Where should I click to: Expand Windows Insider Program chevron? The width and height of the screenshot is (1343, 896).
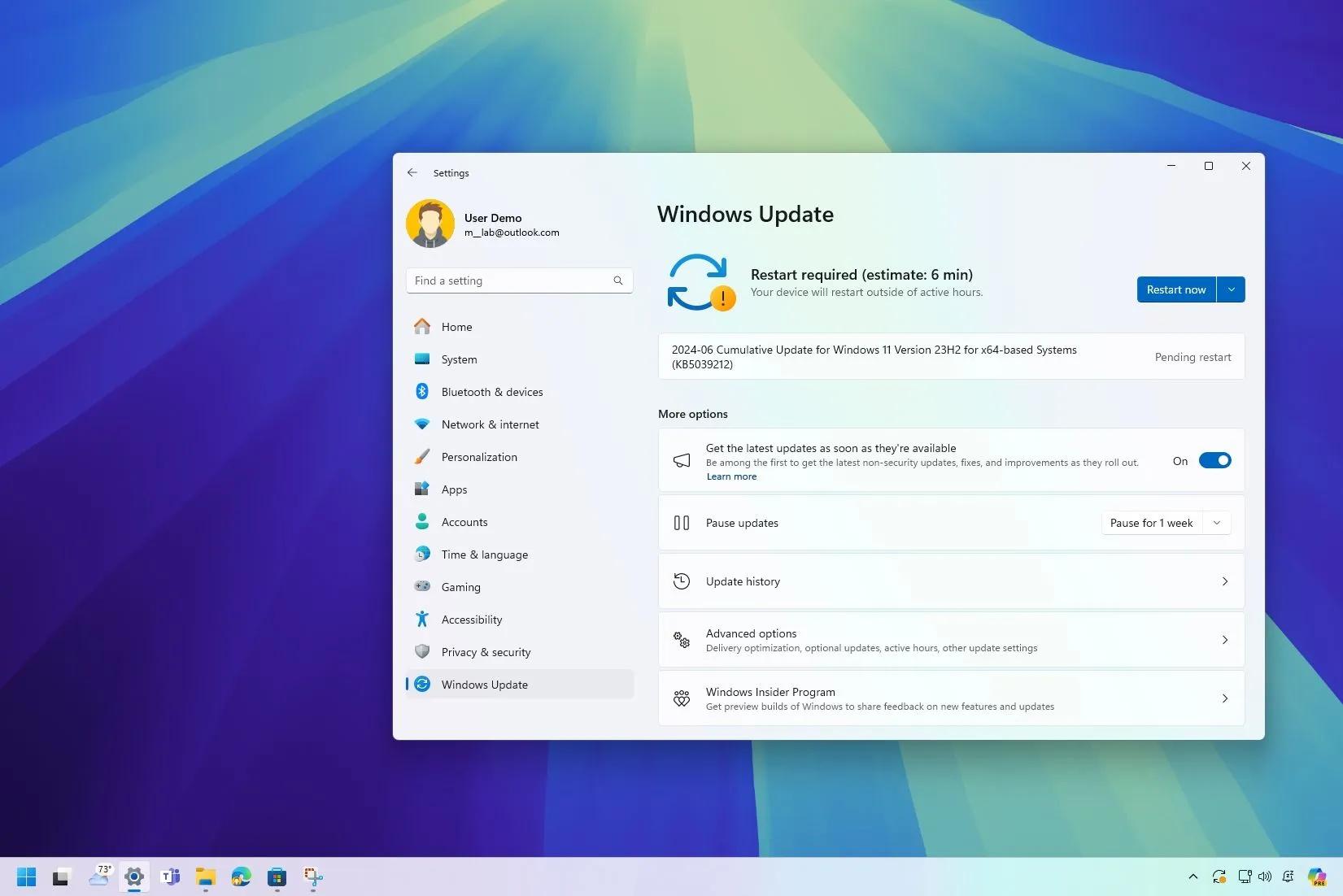(1225, 698)
